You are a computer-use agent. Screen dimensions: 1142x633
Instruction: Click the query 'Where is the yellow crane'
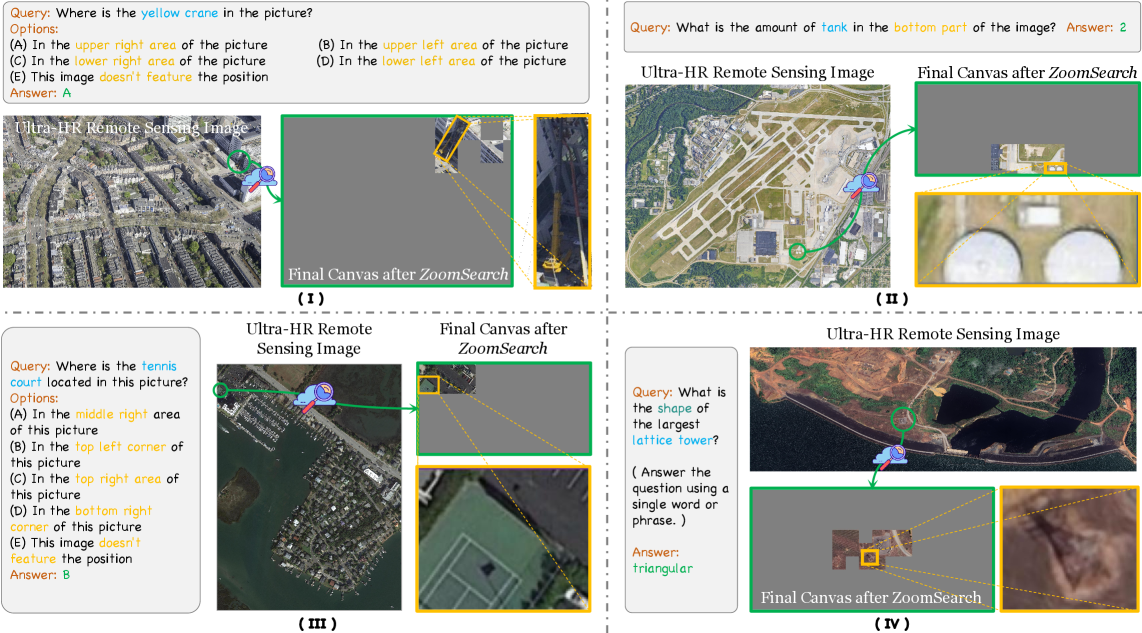click(x=161, y=13)
